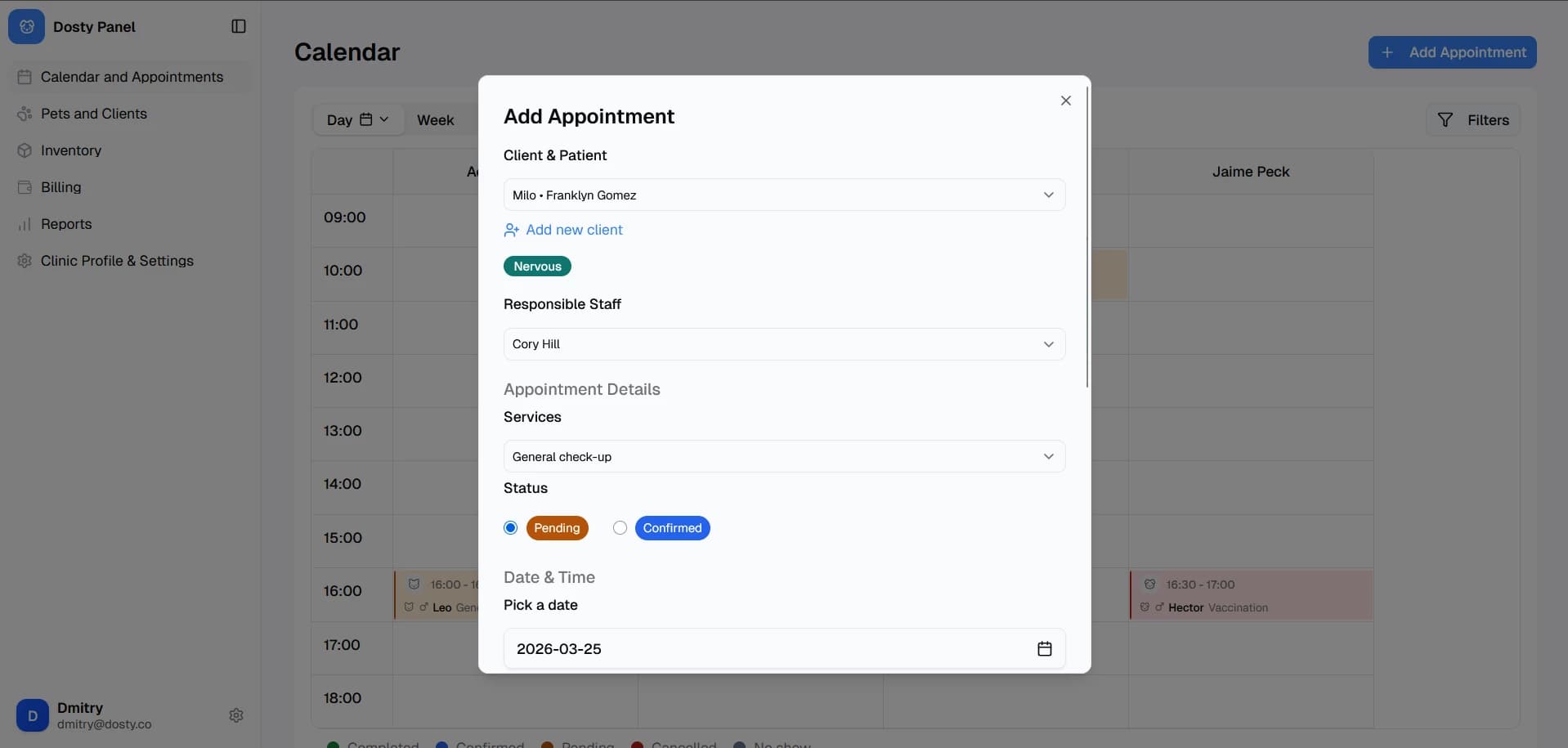Click the Pending status badge
1568x748 pixels.
(x=557, y=528)
